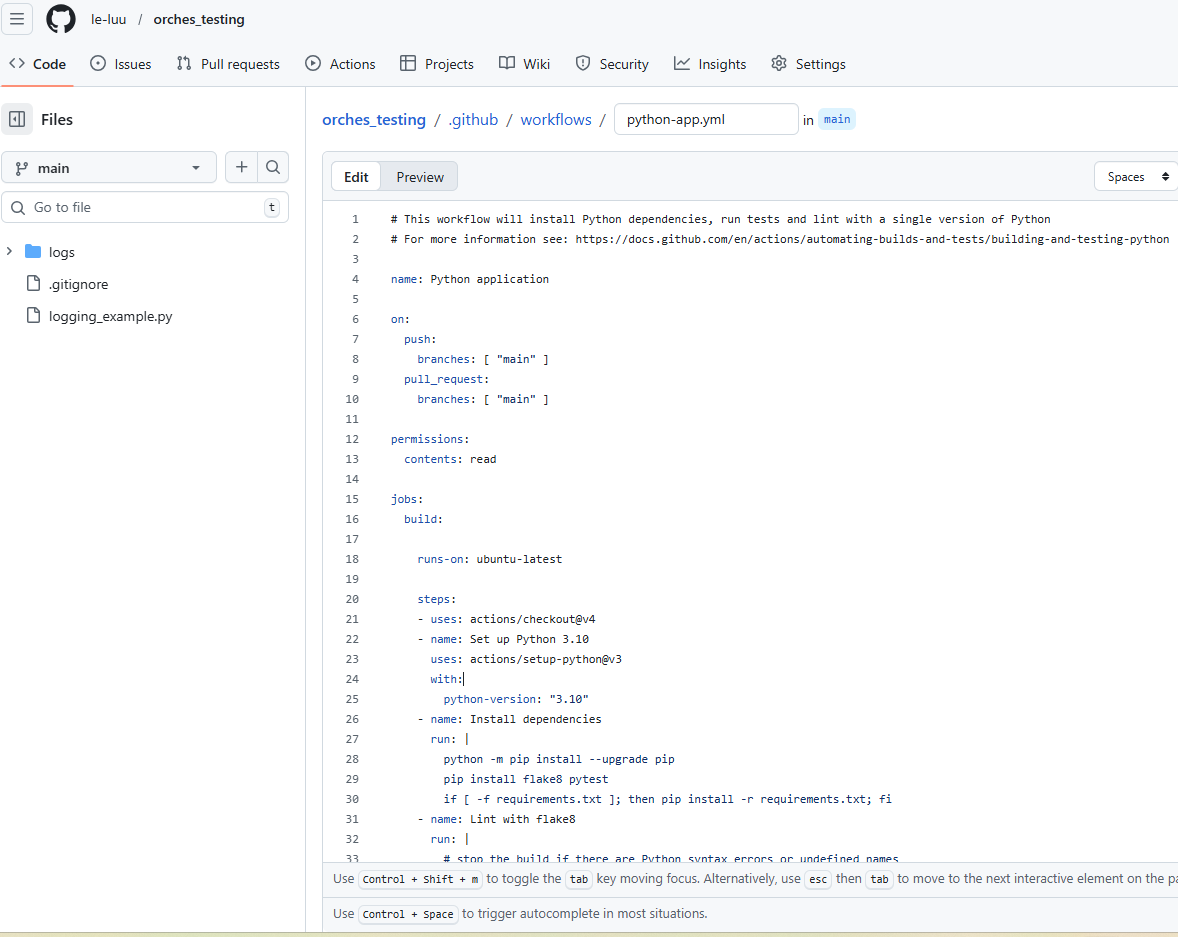The image size is (1178, 937).
Task: Open the Settings tab
Action: click(x=808, y=64)
